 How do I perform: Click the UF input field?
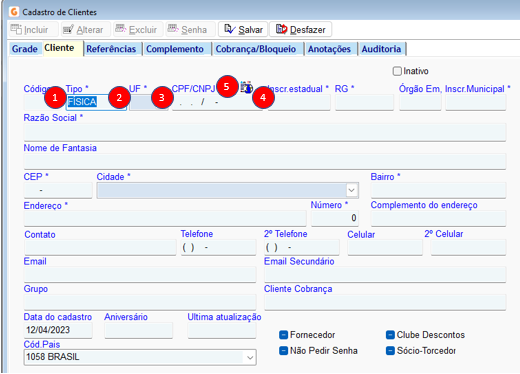coord(148,102)
